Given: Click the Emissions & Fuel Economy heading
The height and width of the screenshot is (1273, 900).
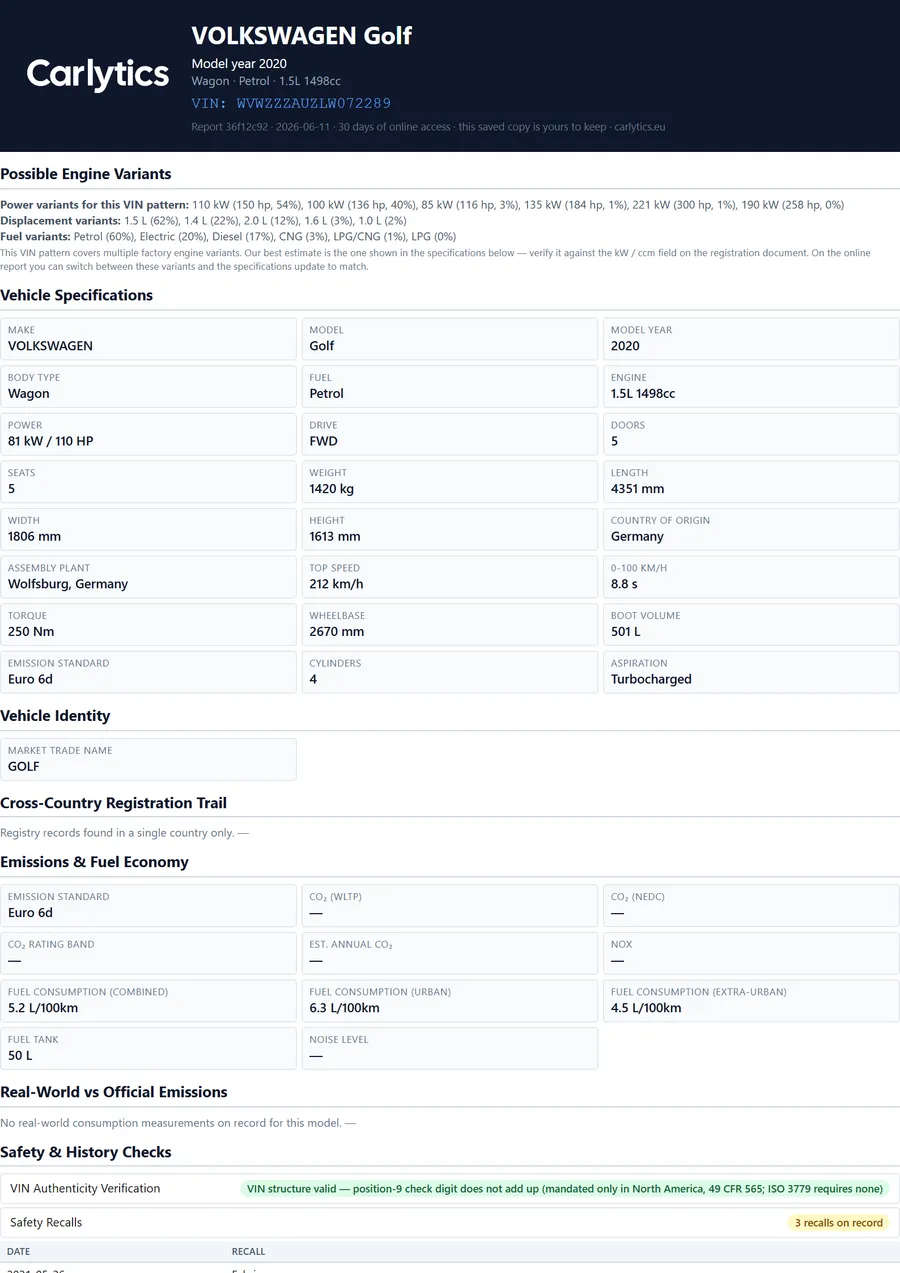Looking at the screenshot, I should click(95, 862).
